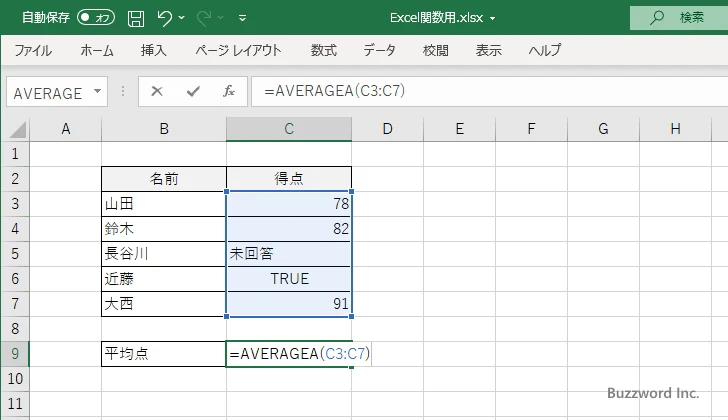Click the 得点 header cell
The height and width of the screenshot is (420, 728).
289,179
